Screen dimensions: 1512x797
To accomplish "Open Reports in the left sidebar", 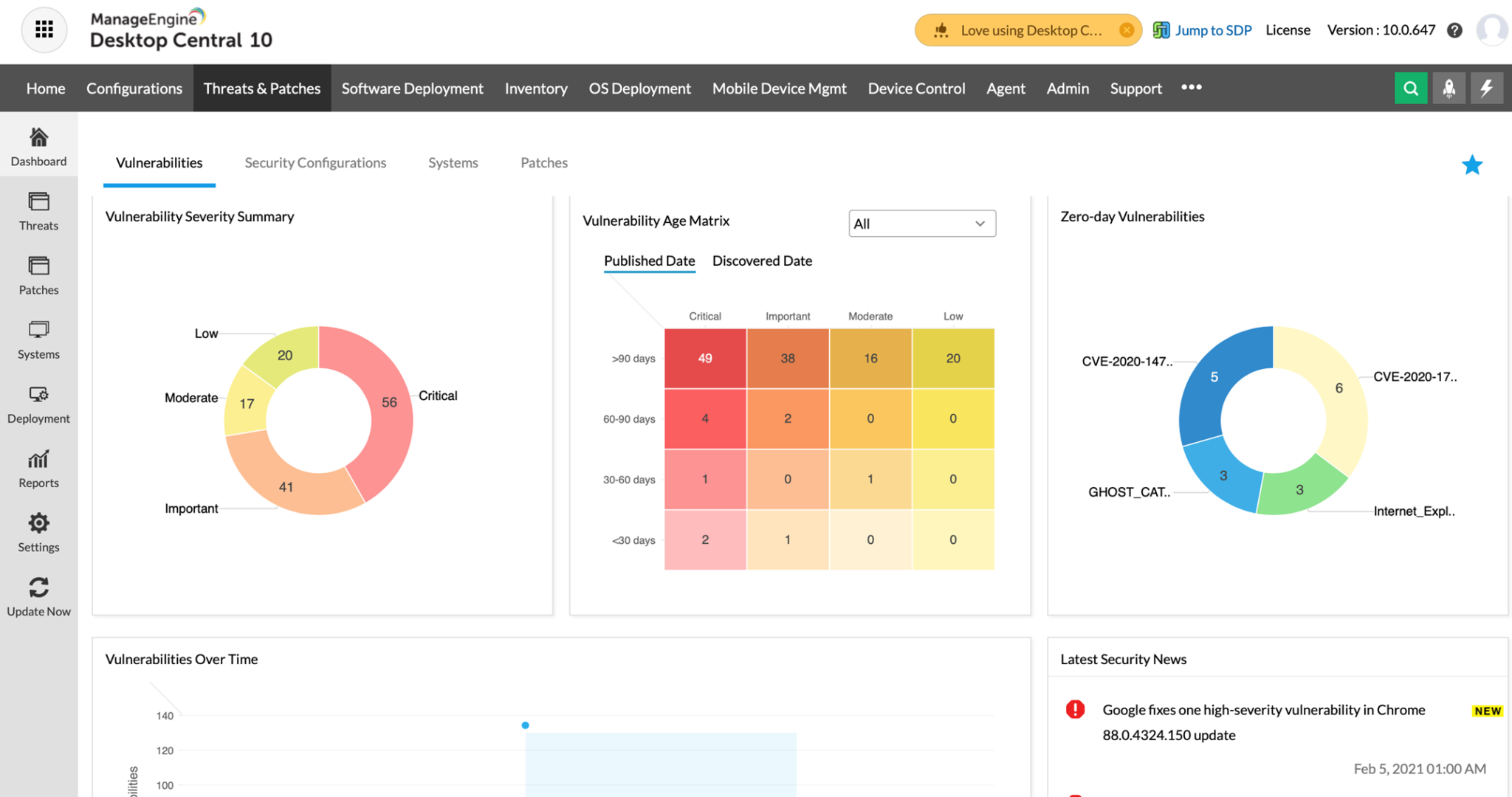I will [x=38, y=469].
